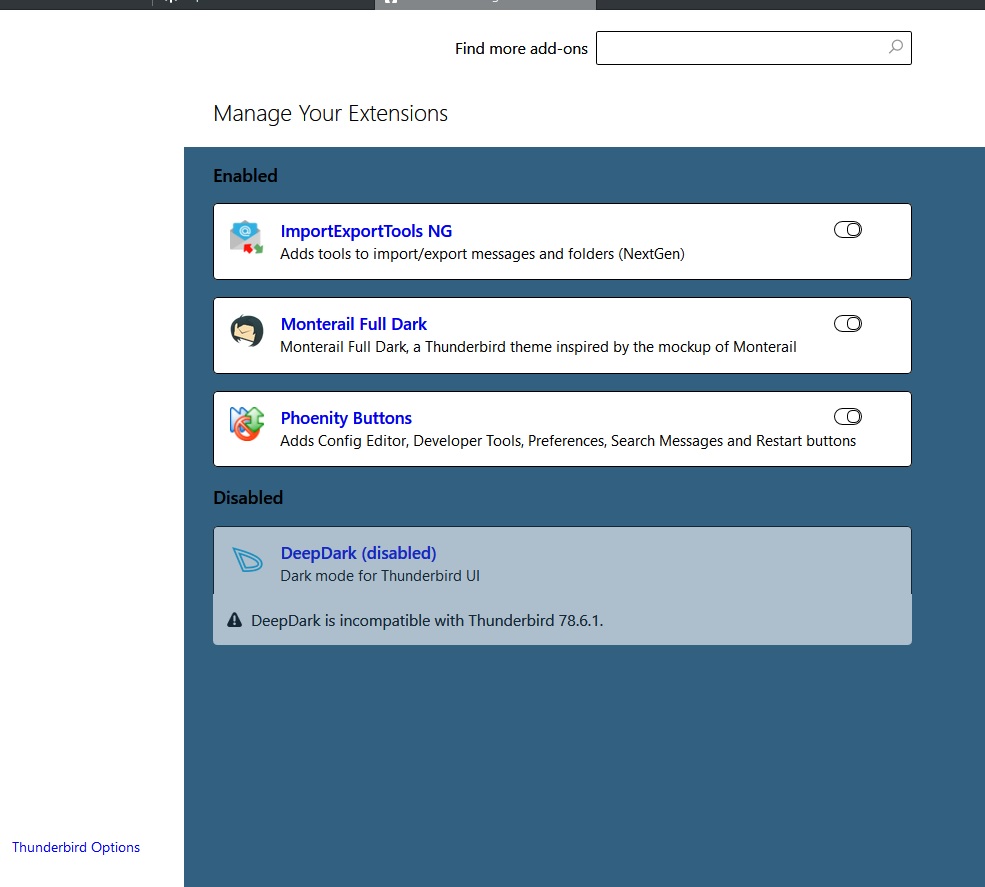Click the ImportExportTools NG extension icon
Viewport: 985px width, 887px height.
(246, 237)
